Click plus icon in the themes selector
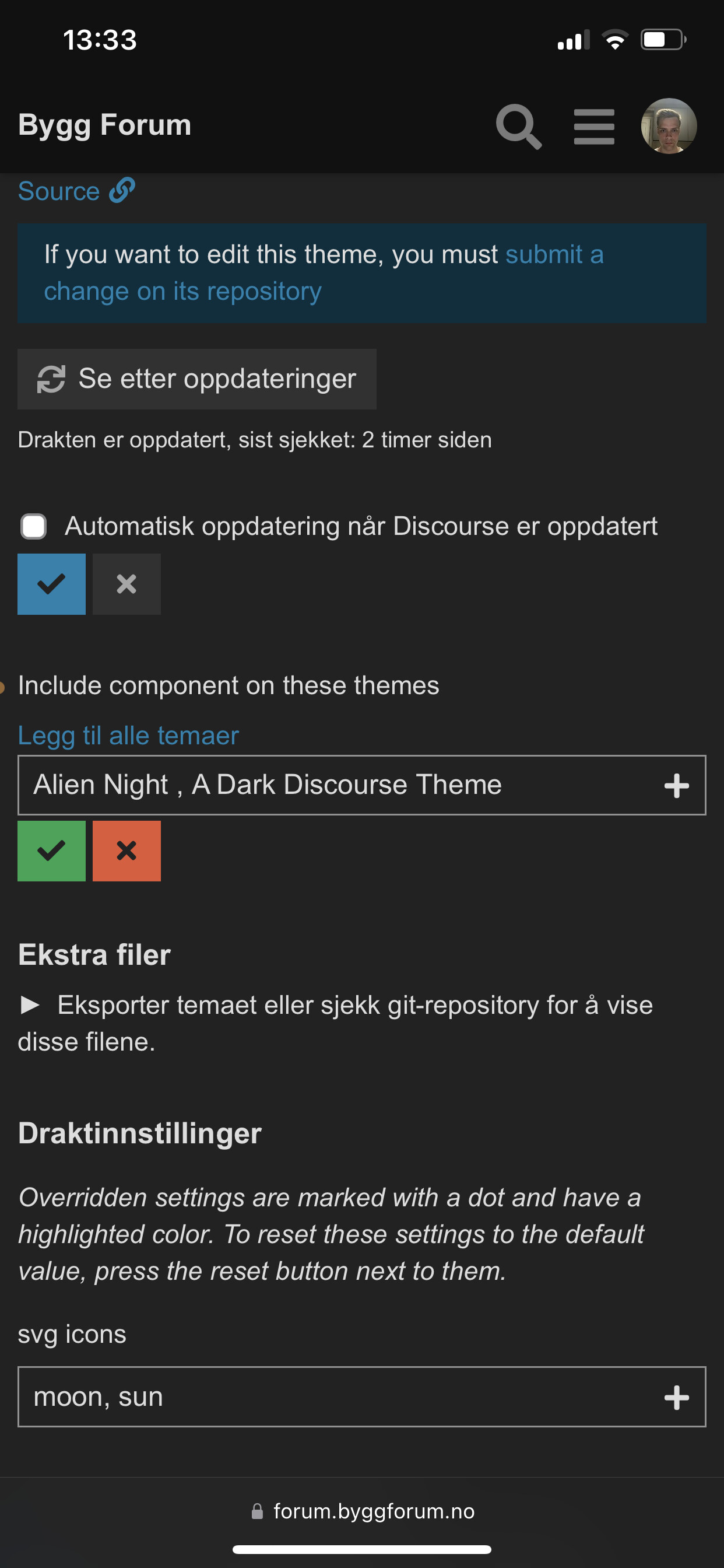724x1568 pixels. tap(676, 785)
